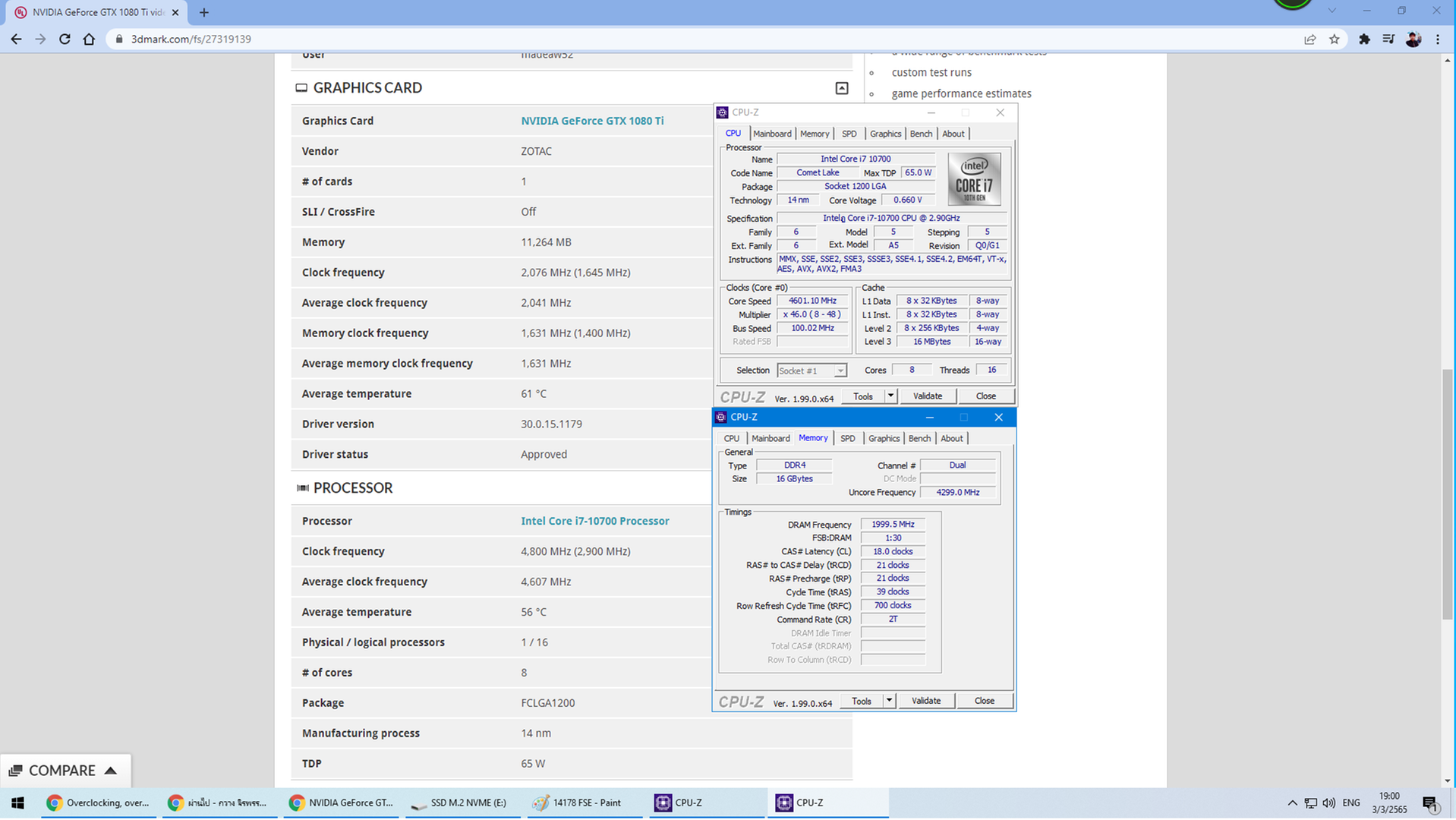Switch to SPD tab in upper CPU-Z
Image resolution: width=1456 pixels, height=820 pixels.
tap(849, 134)
